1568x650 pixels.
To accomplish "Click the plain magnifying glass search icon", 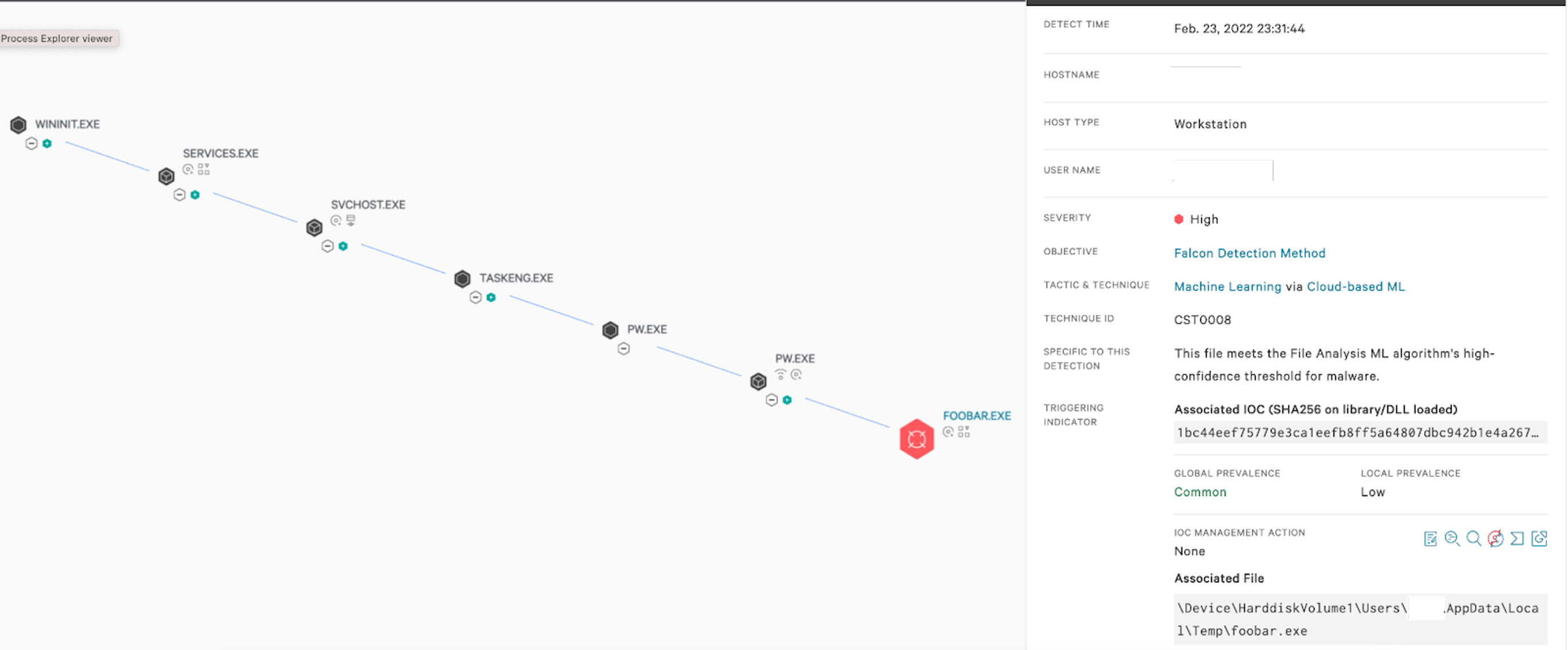I will coord(1473,539).
